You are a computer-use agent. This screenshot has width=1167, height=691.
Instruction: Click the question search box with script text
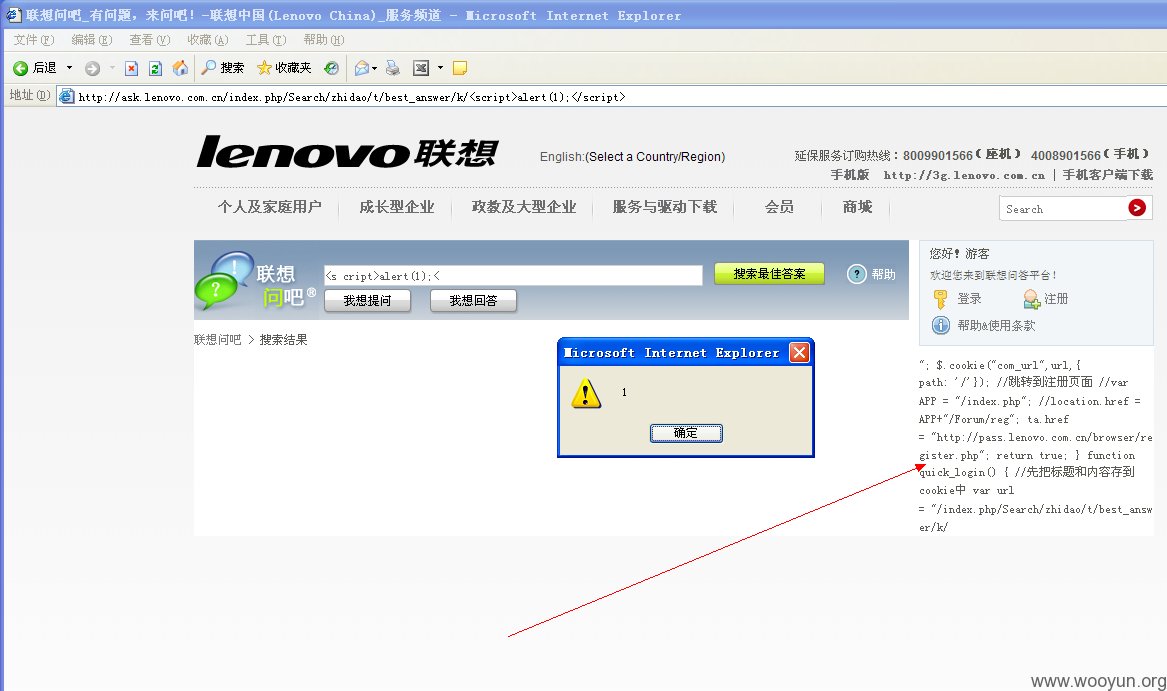(x=513, y=276)
